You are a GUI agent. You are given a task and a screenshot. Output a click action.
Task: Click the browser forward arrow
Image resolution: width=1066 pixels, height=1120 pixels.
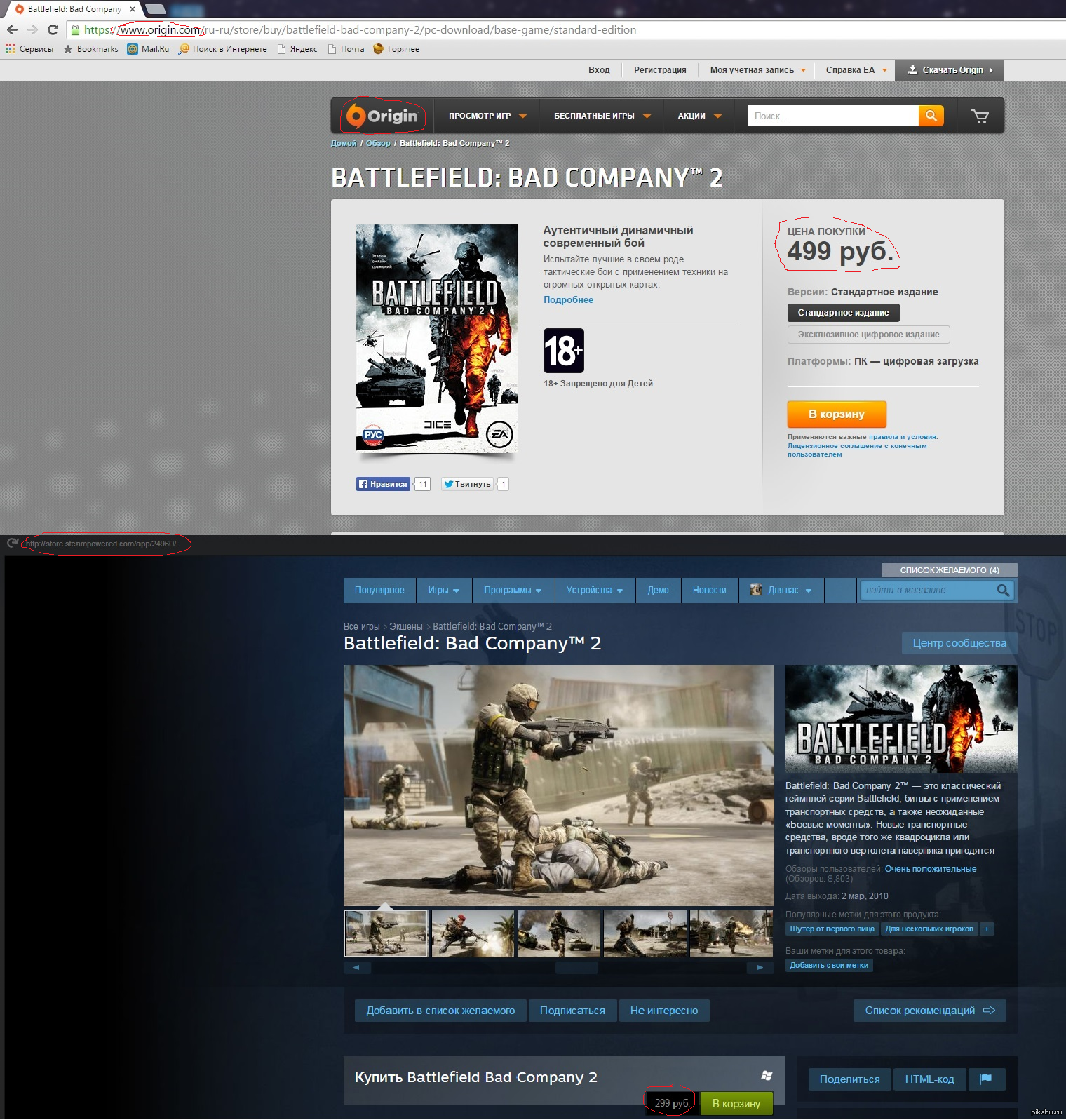tap(32, 29)
